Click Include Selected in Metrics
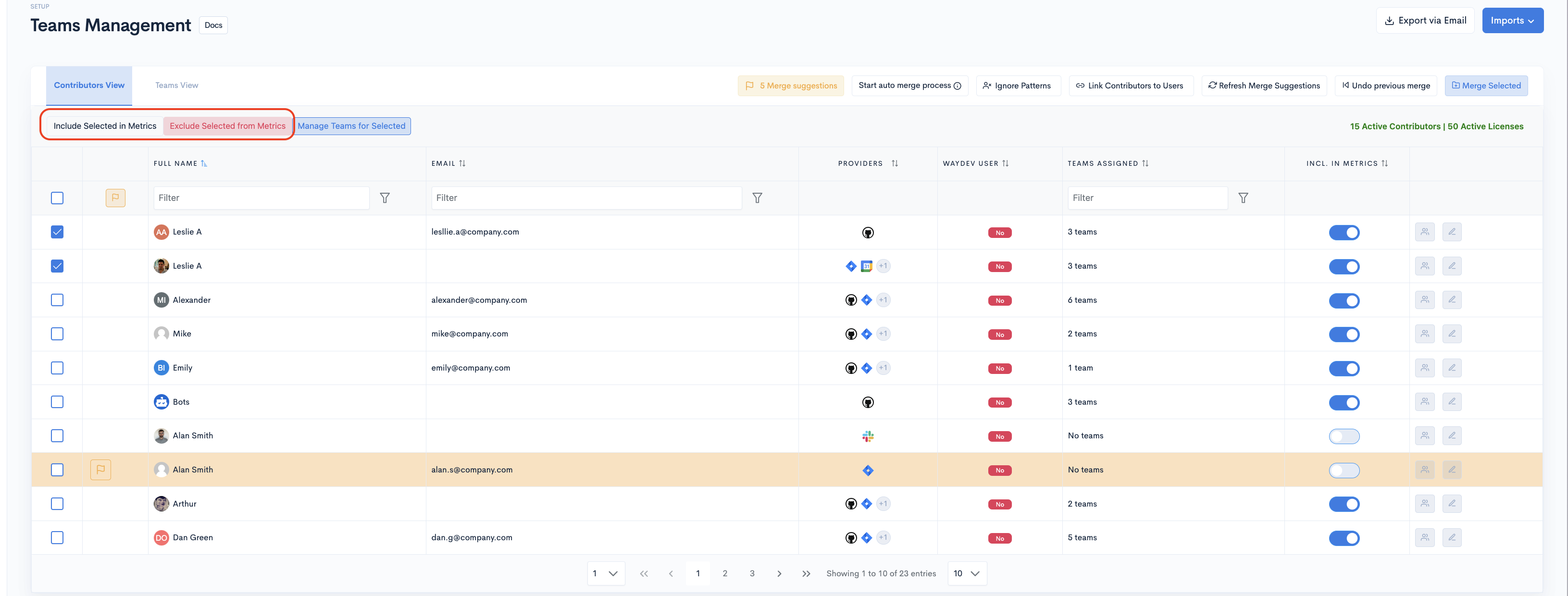 (x=105, y=126)
